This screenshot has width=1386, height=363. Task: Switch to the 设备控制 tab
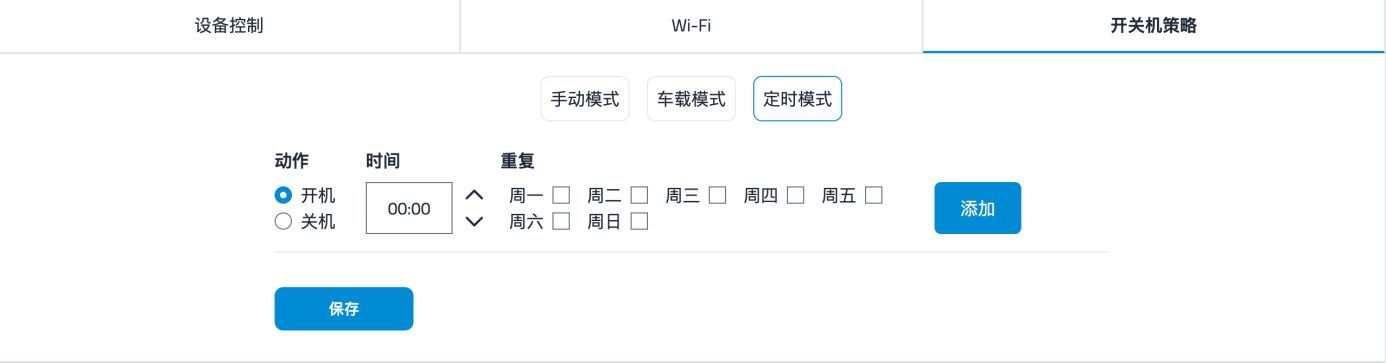point(230,26)
